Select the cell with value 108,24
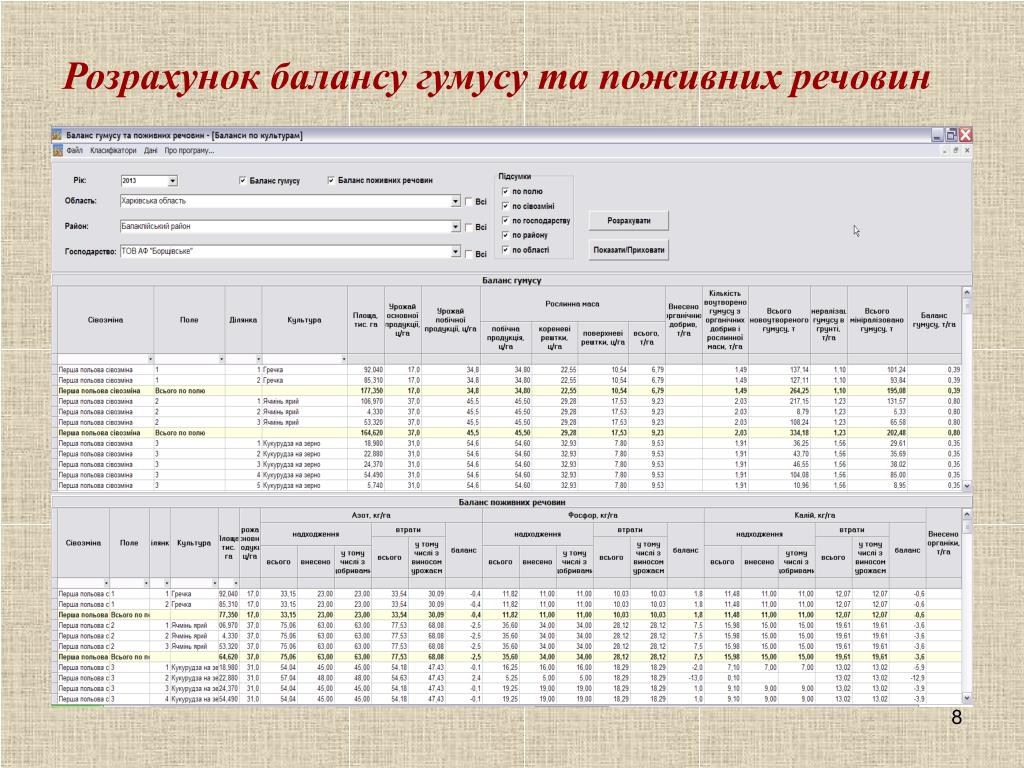Viewport: 1024px width, 768px height. coord(779,423)
